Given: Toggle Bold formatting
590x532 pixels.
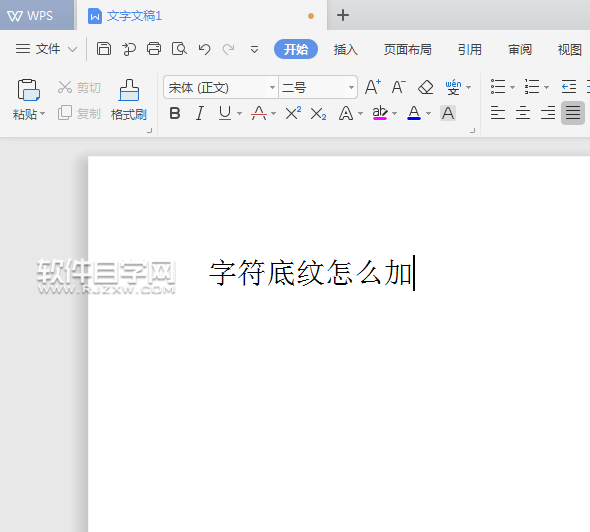Looking at the screenshot, I should (175, 113).
